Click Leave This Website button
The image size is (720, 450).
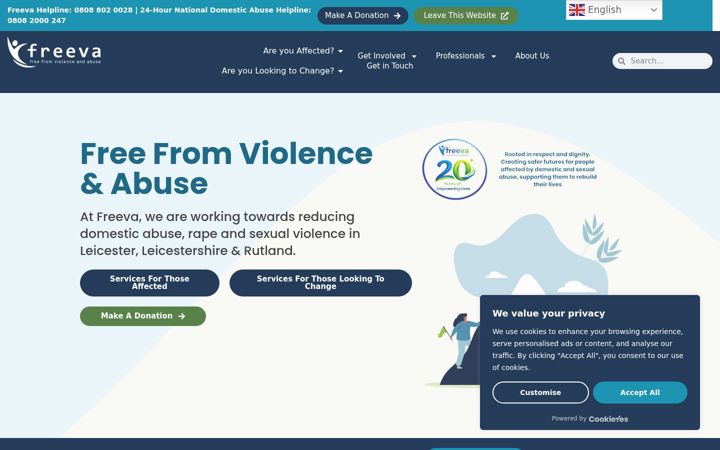466,16
